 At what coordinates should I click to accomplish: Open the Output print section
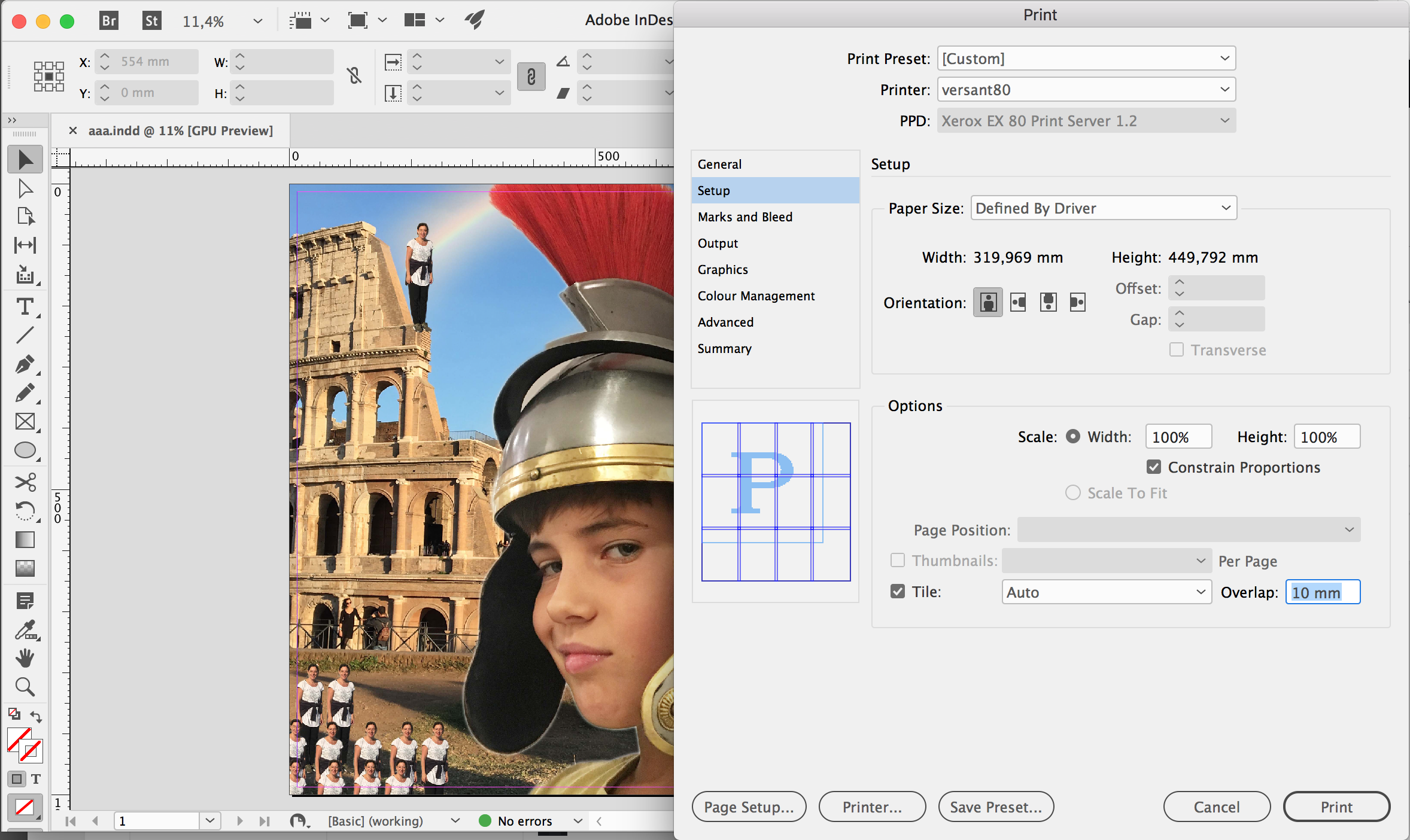click(x=775, y=243)
